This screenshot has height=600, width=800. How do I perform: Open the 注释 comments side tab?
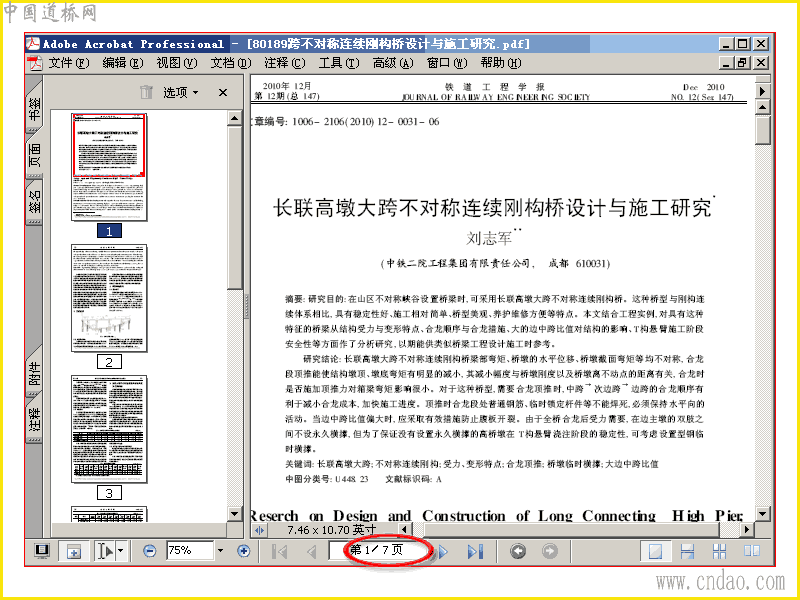(x=34, y=419)
